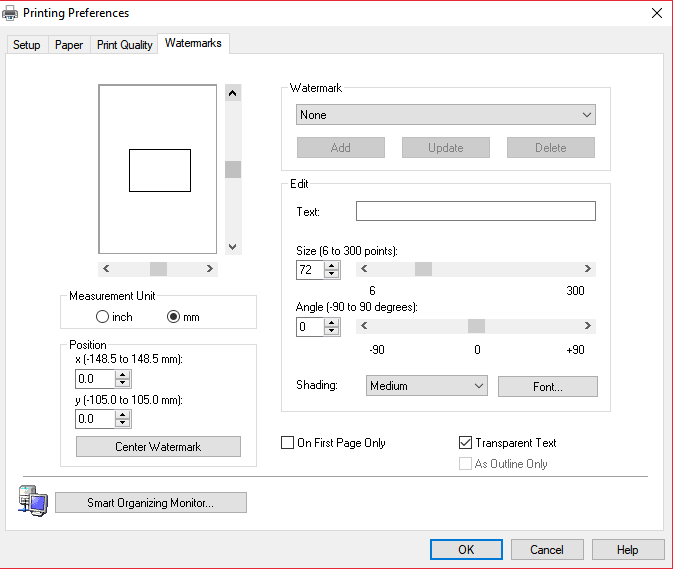The image size is (673, 569).
Task: Click the printer icon in title bar
Action: click(12, 13)
